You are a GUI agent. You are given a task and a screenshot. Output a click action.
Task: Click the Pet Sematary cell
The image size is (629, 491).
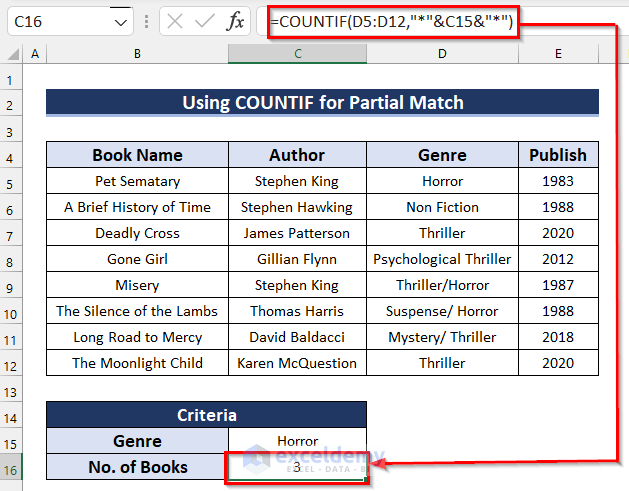(137, 181)
